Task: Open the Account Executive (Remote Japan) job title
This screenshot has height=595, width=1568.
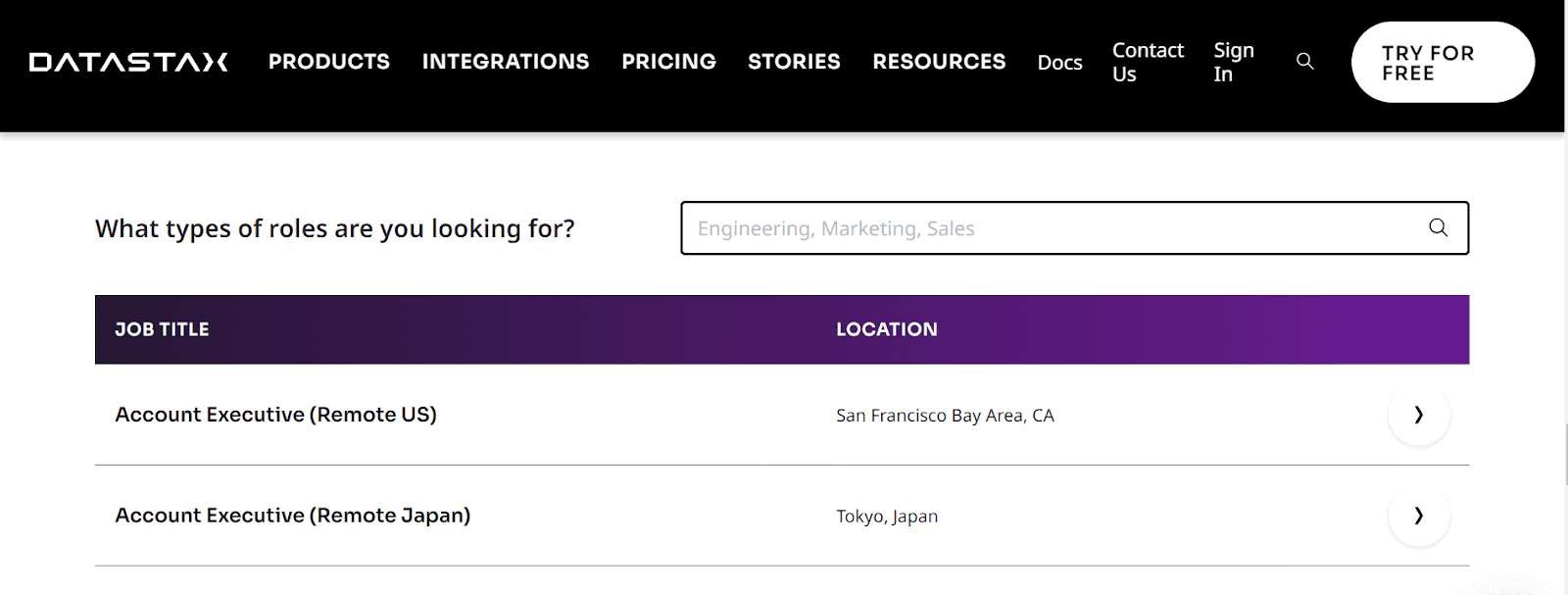Action: (292, 516)
